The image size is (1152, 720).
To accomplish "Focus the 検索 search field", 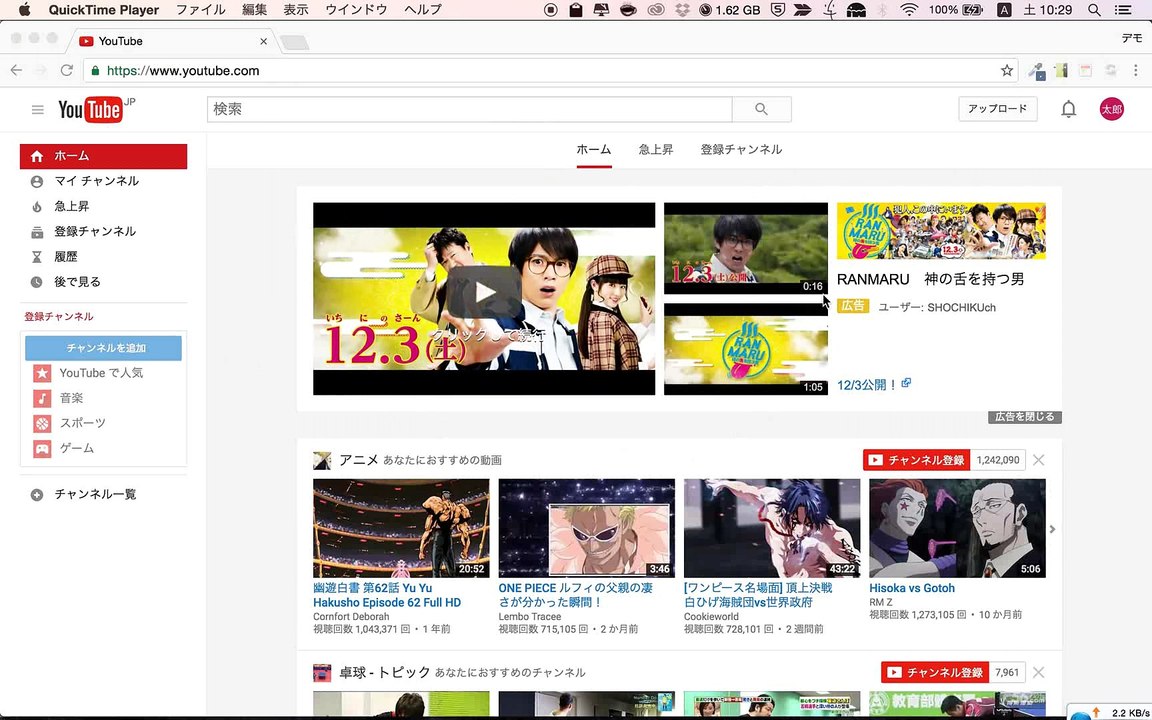I will 469,109.
